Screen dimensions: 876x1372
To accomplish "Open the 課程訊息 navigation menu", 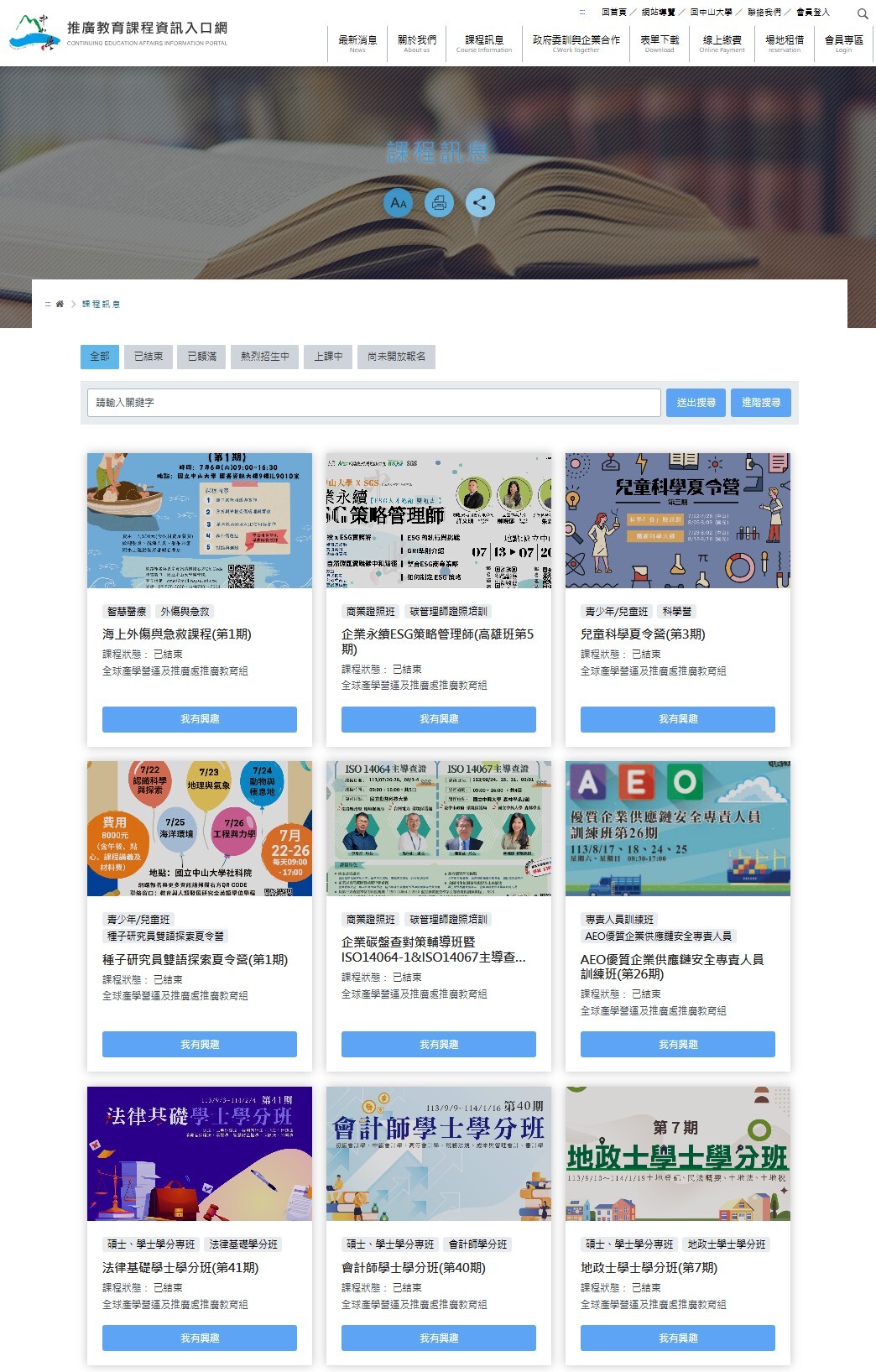I will (484, 44).
